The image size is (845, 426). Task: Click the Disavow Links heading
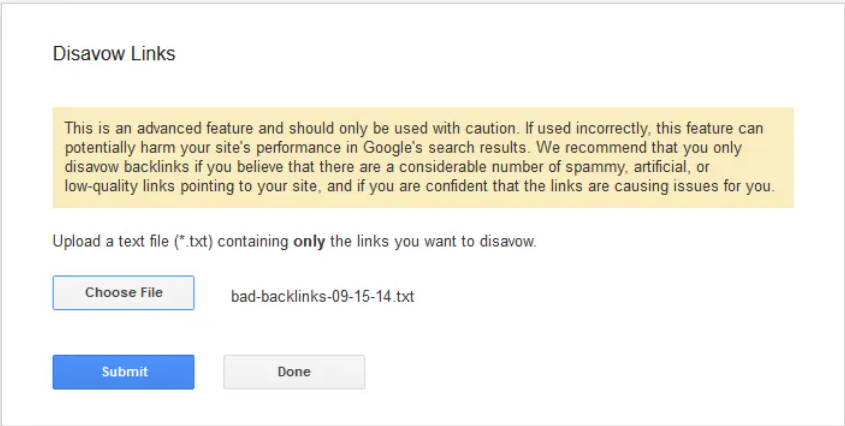point(114,54)
